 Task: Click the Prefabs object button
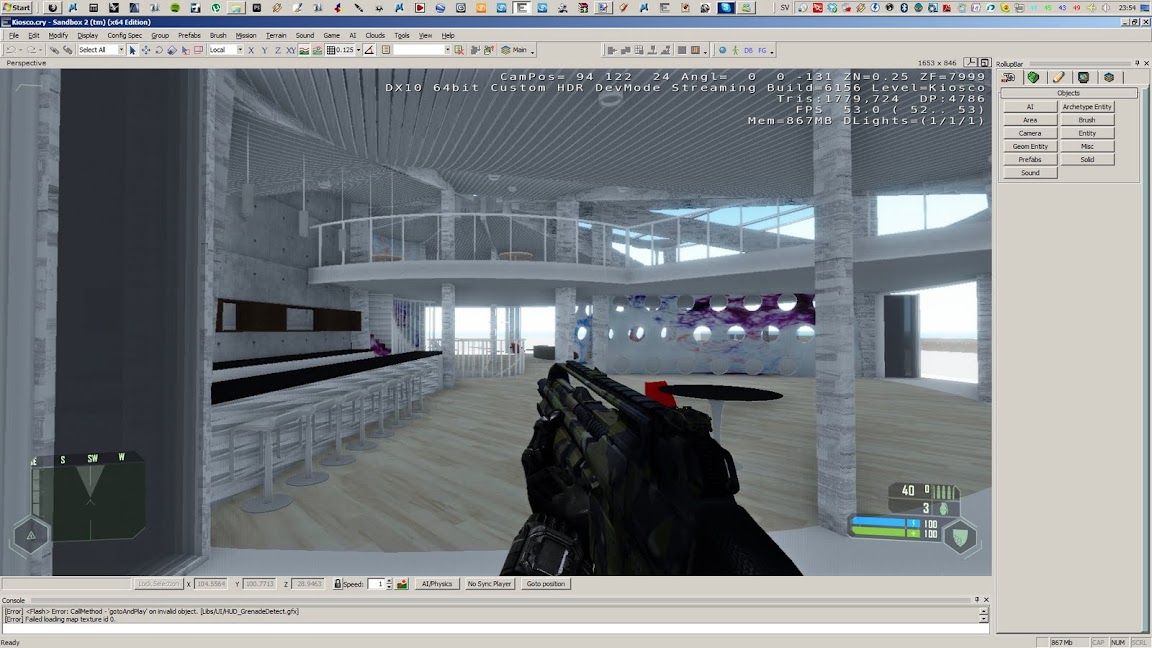[1030, 159]
